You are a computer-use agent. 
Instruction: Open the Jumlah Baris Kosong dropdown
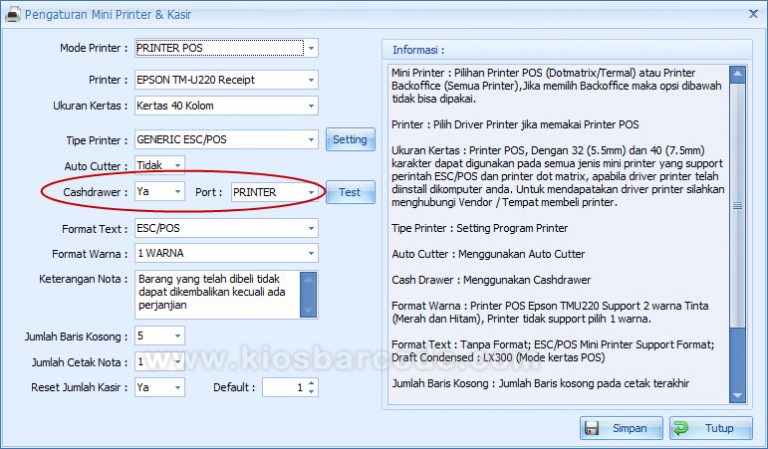point(178,336)
